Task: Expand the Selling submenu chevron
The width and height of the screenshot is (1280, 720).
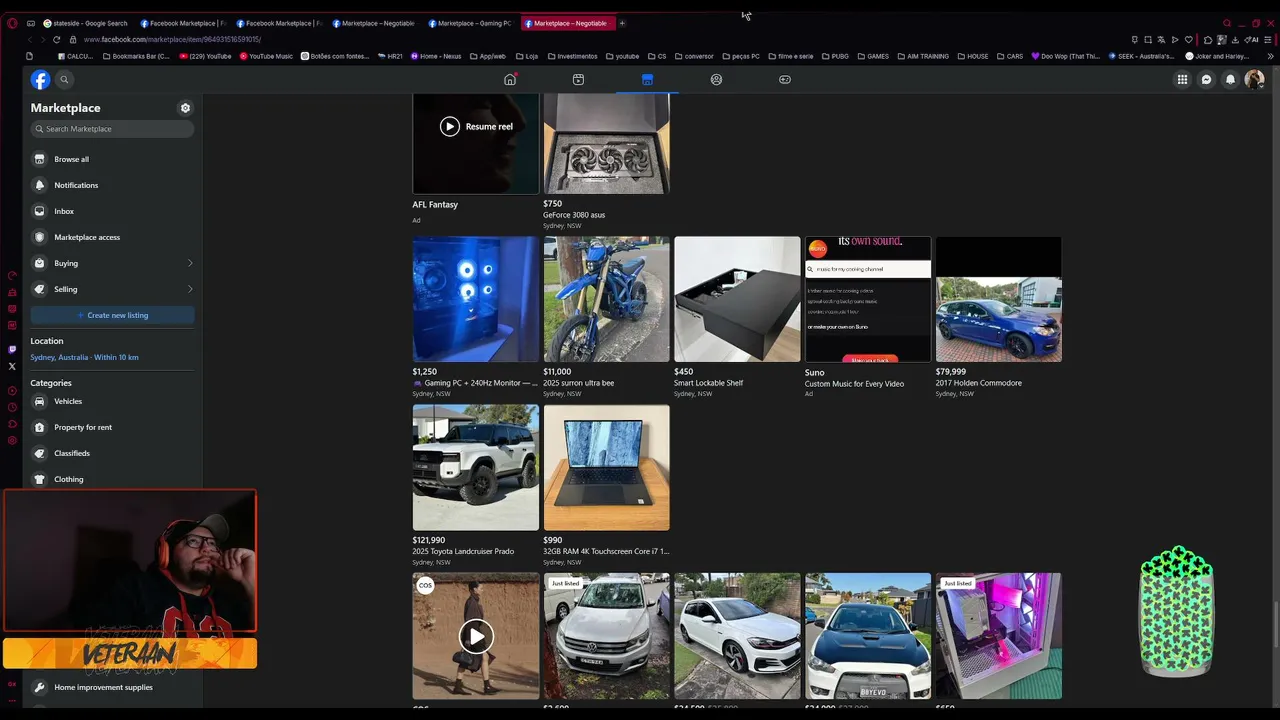Action: [190, 289]
